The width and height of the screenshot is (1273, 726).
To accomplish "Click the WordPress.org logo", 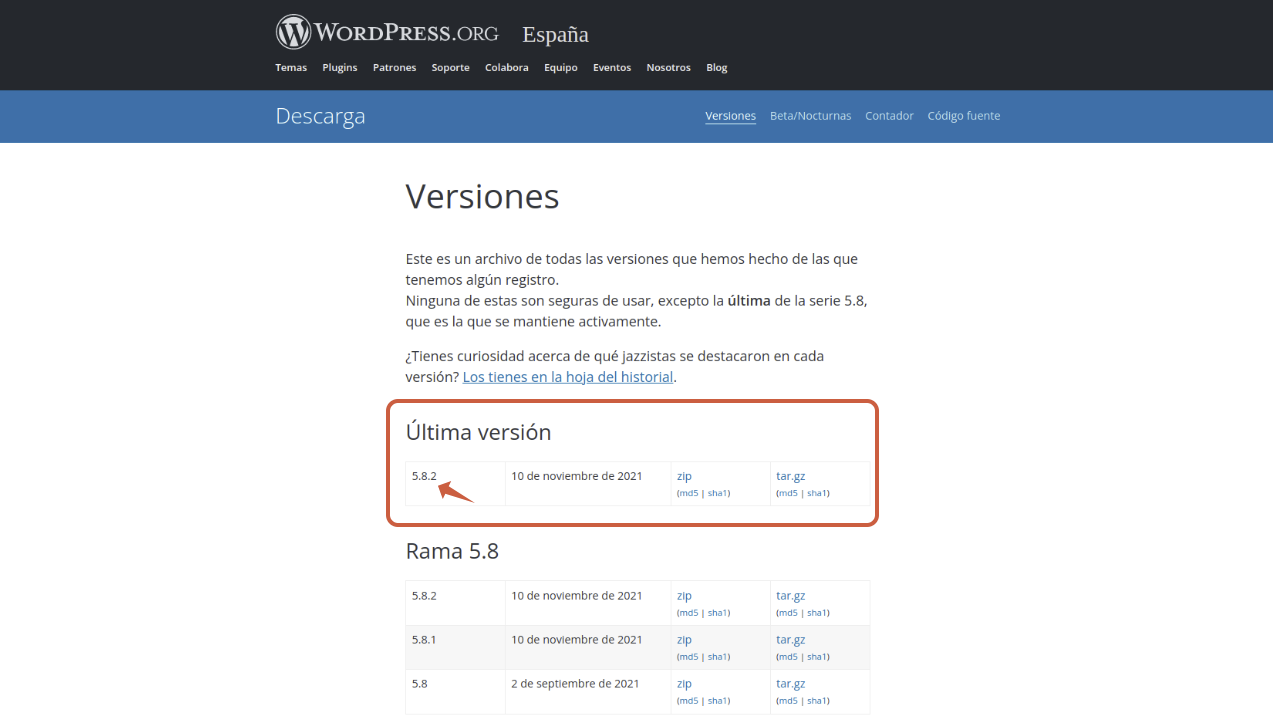I will click(387, 32).
